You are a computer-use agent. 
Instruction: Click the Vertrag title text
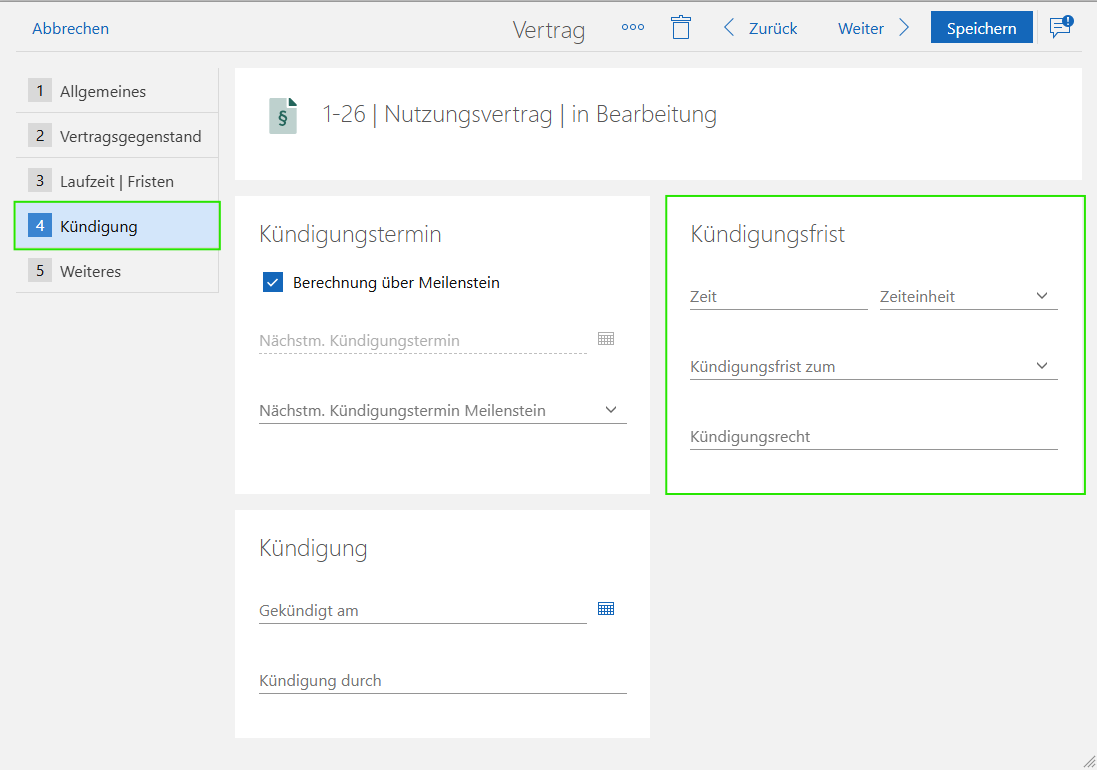pos(548,29)
